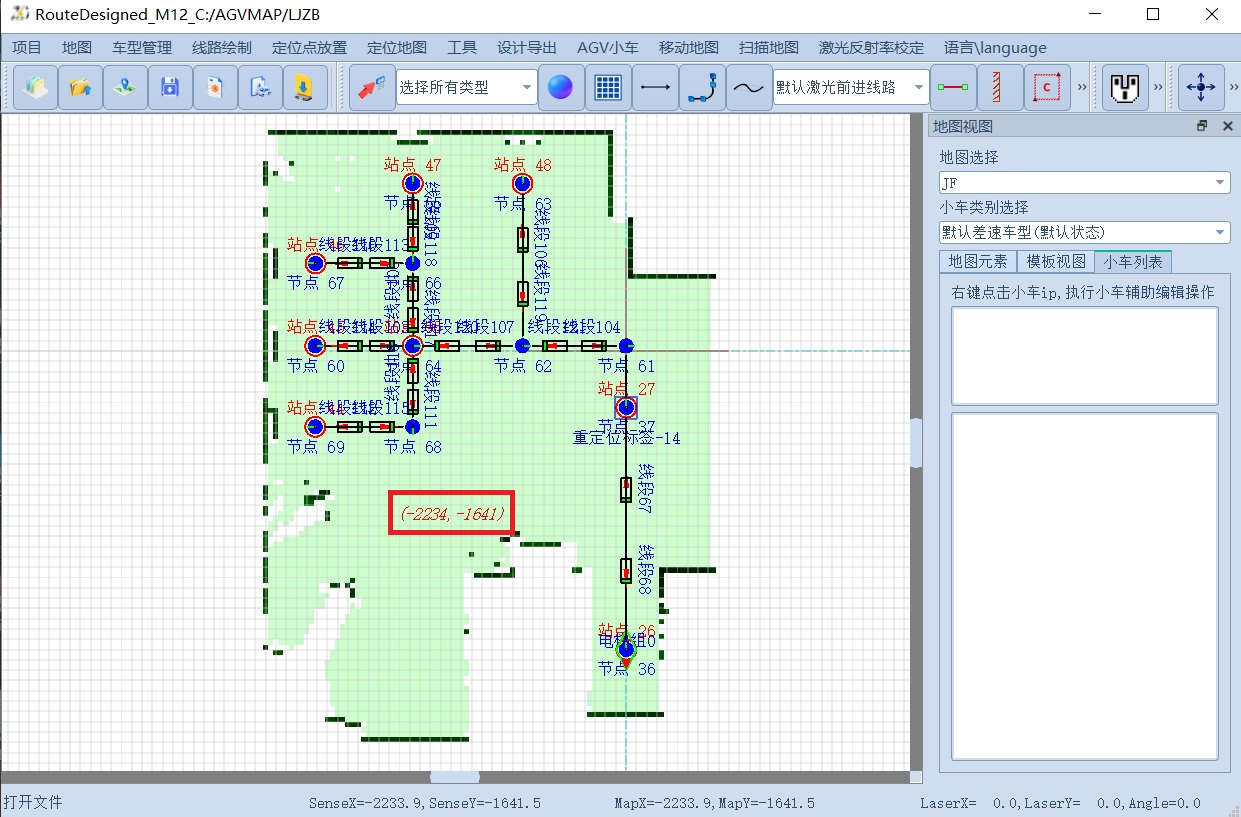This screenshot has height=817, width=1241.
Task: Select station 站点 48 node on map
Action: (x=522, y=183)
